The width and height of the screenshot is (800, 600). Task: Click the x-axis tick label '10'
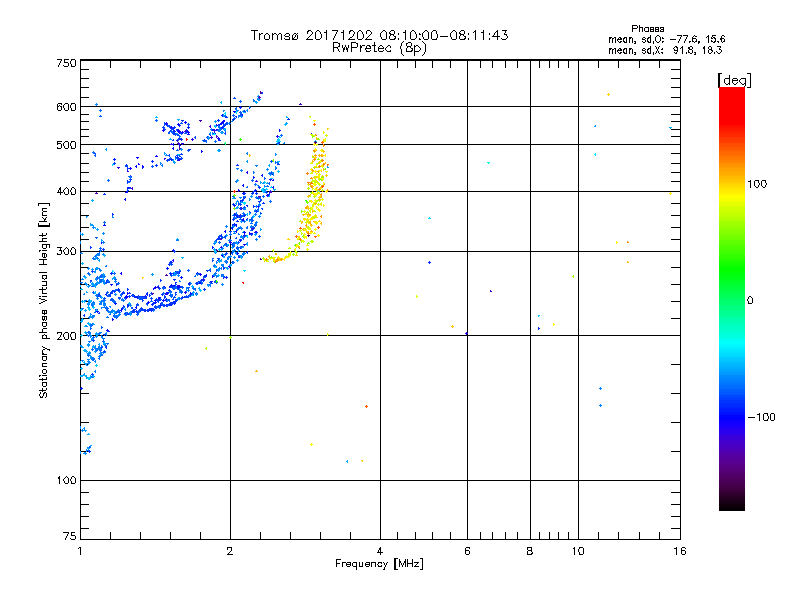click(578, 551)
